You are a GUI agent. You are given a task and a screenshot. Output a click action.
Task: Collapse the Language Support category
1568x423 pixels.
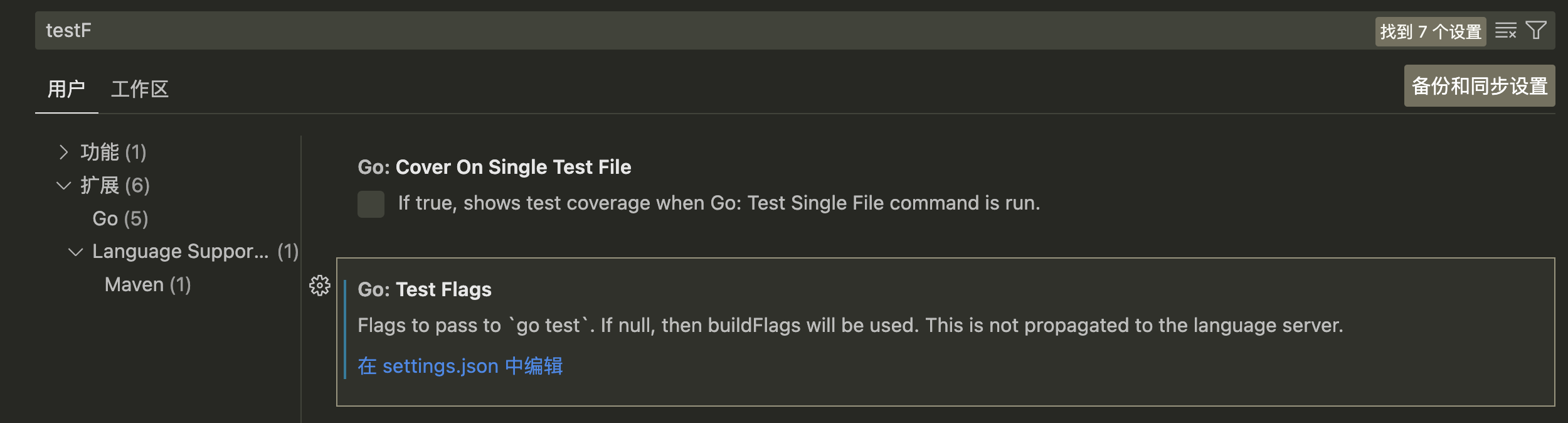tap(76, 251)
